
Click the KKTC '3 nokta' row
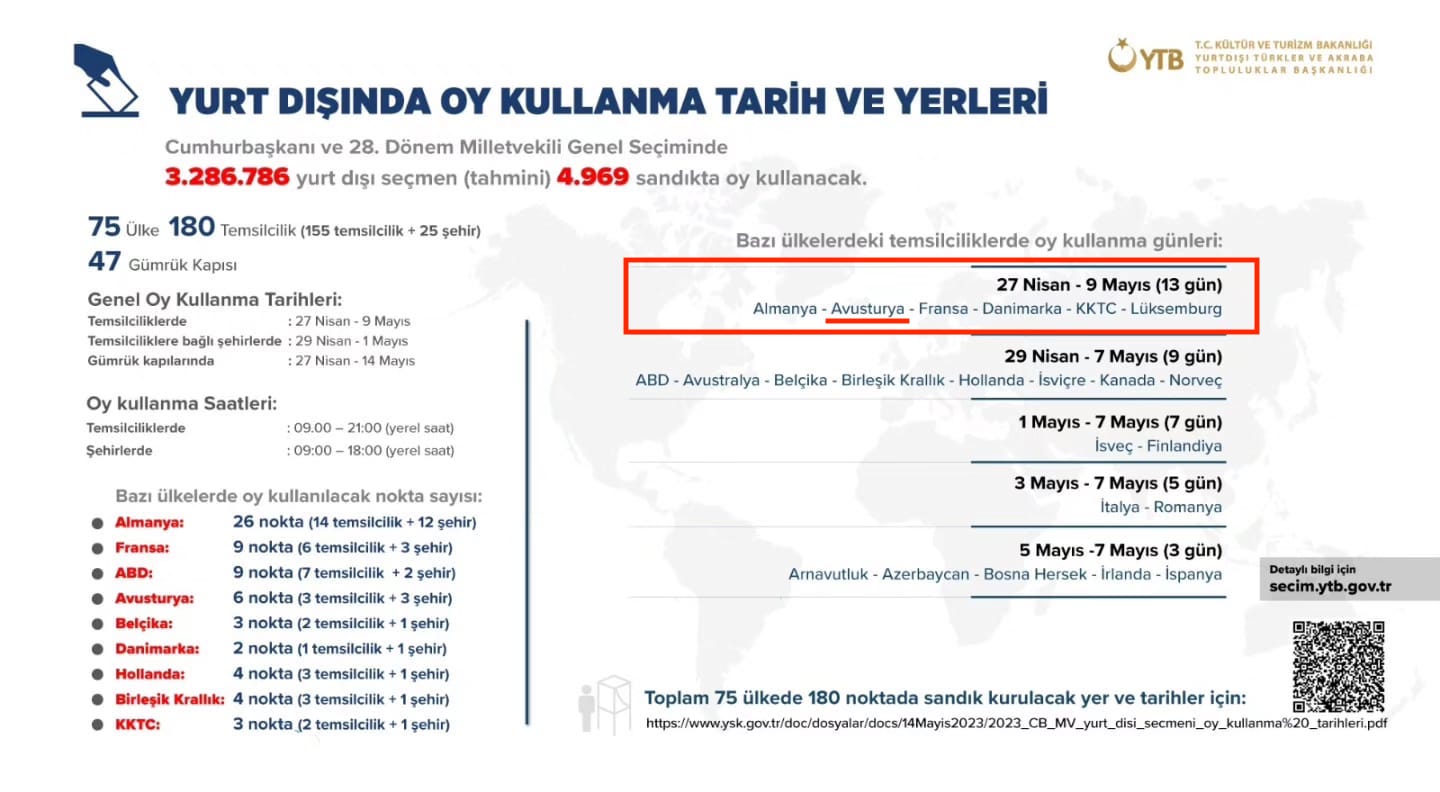click(270, 724)
